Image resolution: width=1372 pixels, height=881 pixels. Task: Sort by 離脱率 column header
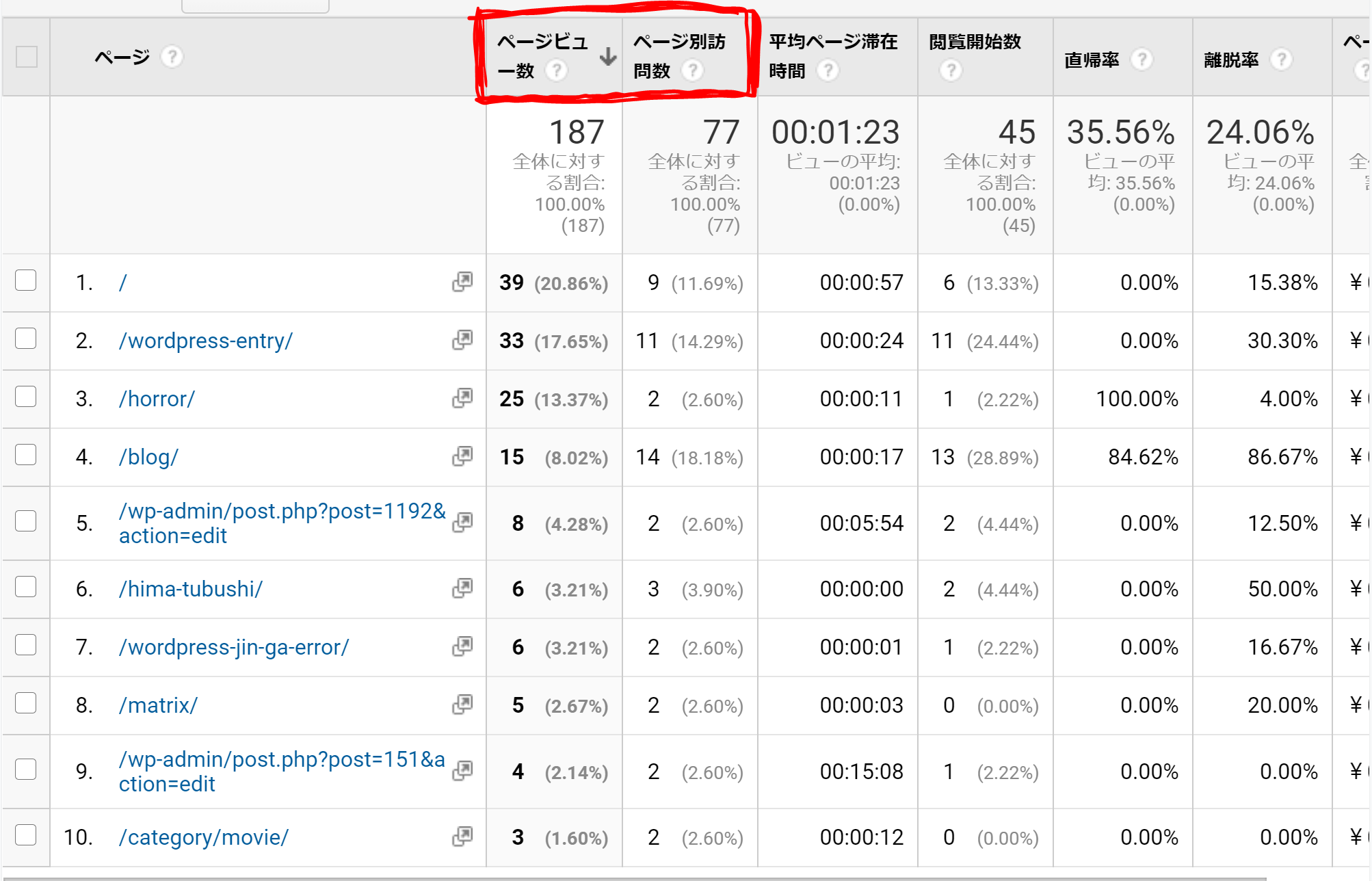(x=1231, y=60)
